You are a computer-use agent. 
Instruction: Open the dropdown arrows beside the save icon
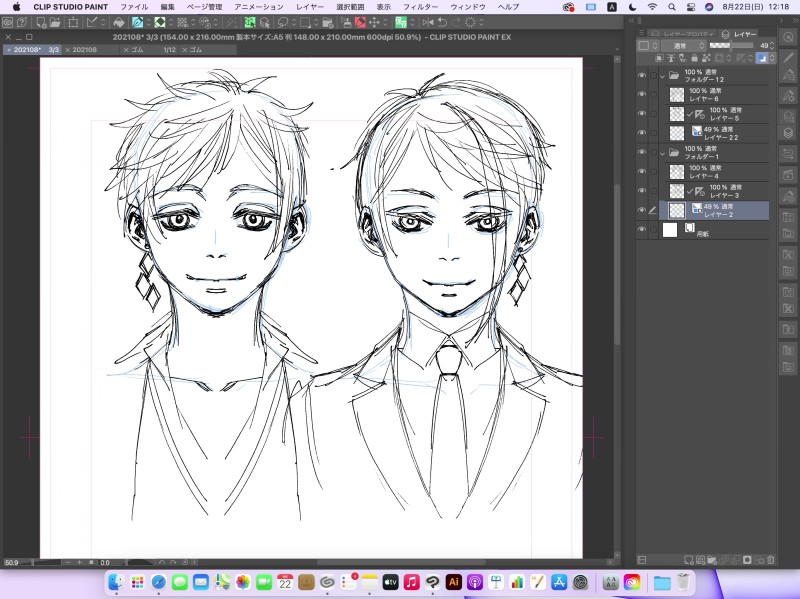[x=412, y=22]
